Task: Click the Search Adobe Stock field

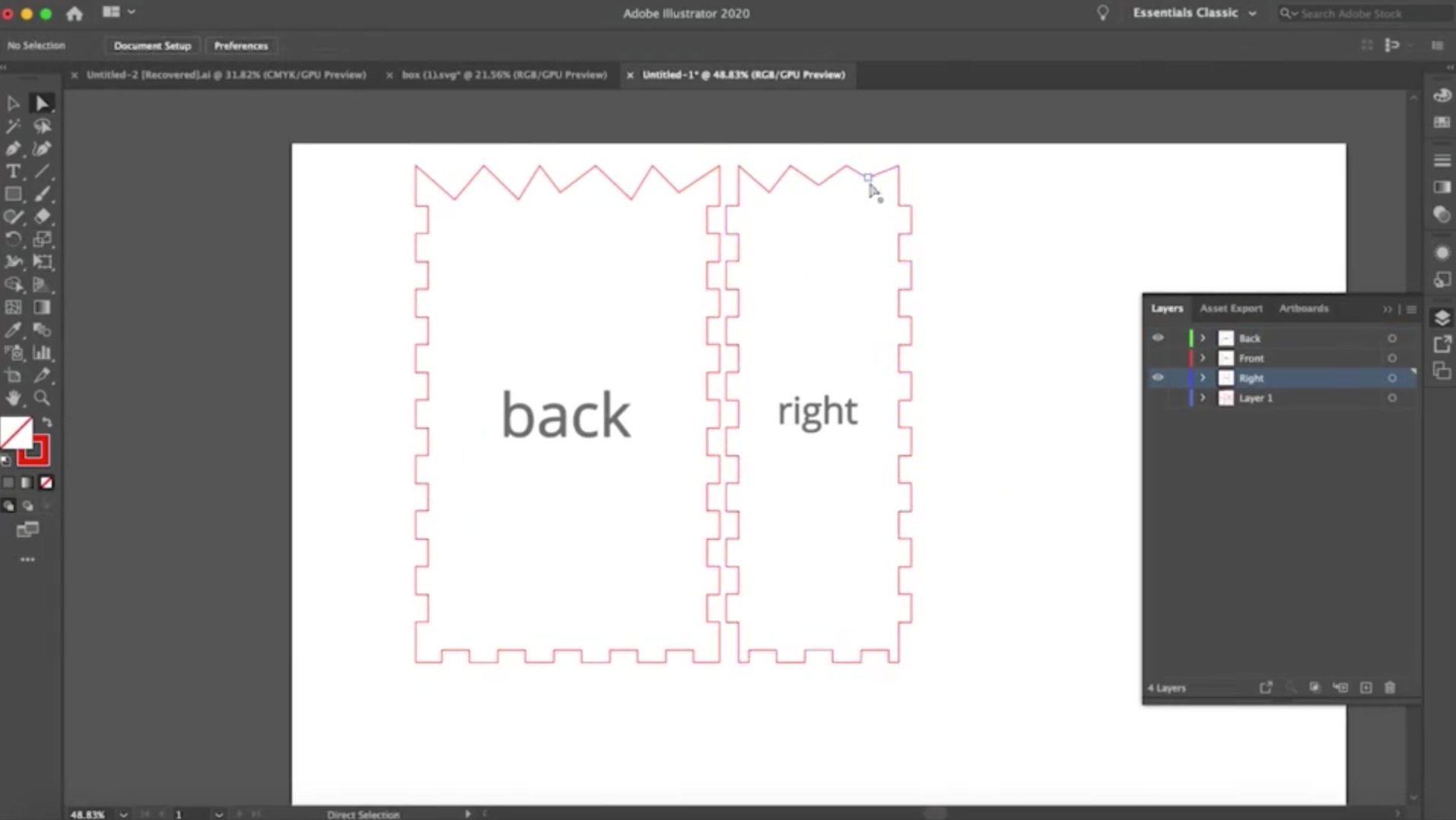Action: [x=1365, y=13]
